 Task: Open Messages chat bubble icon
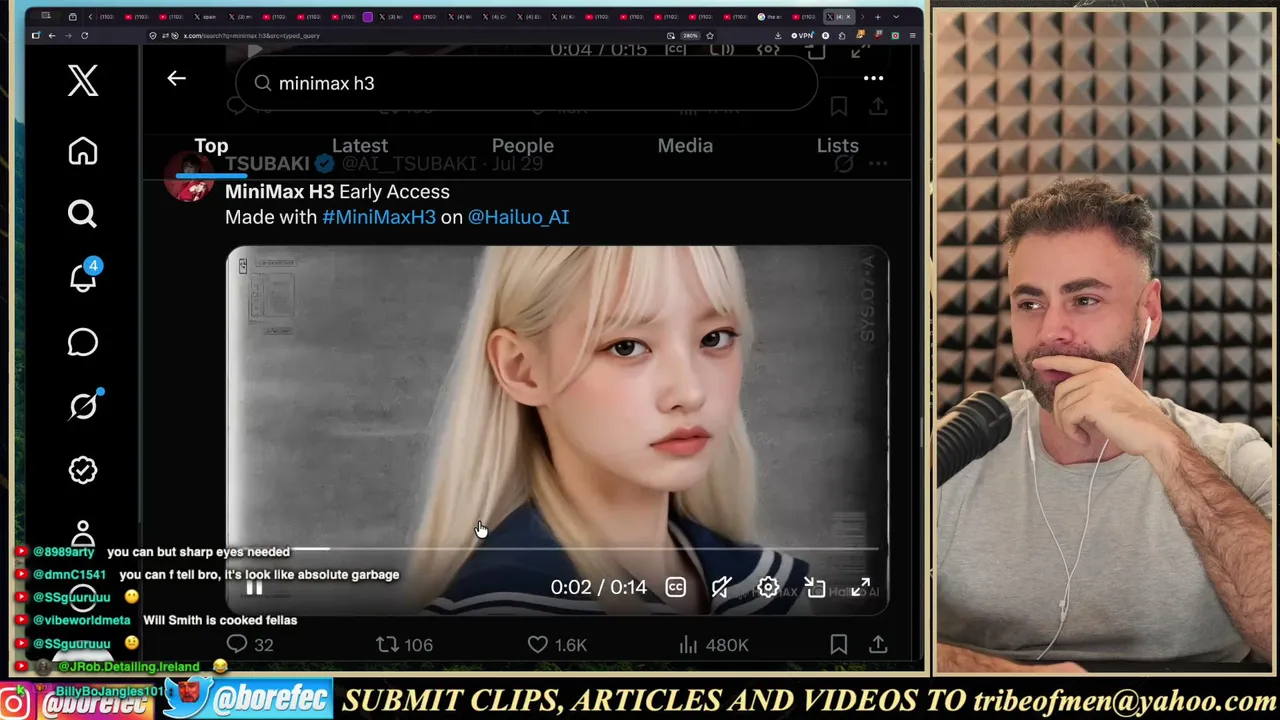(83, 342)
